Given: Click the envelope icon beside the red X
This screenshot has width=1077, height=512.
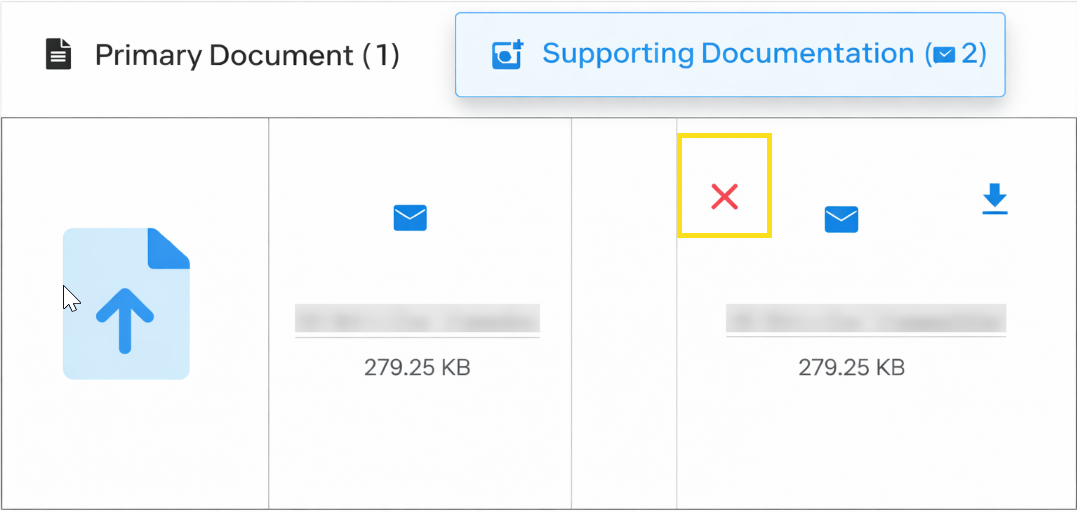Looking at the screenshot, I should (841, 219).
